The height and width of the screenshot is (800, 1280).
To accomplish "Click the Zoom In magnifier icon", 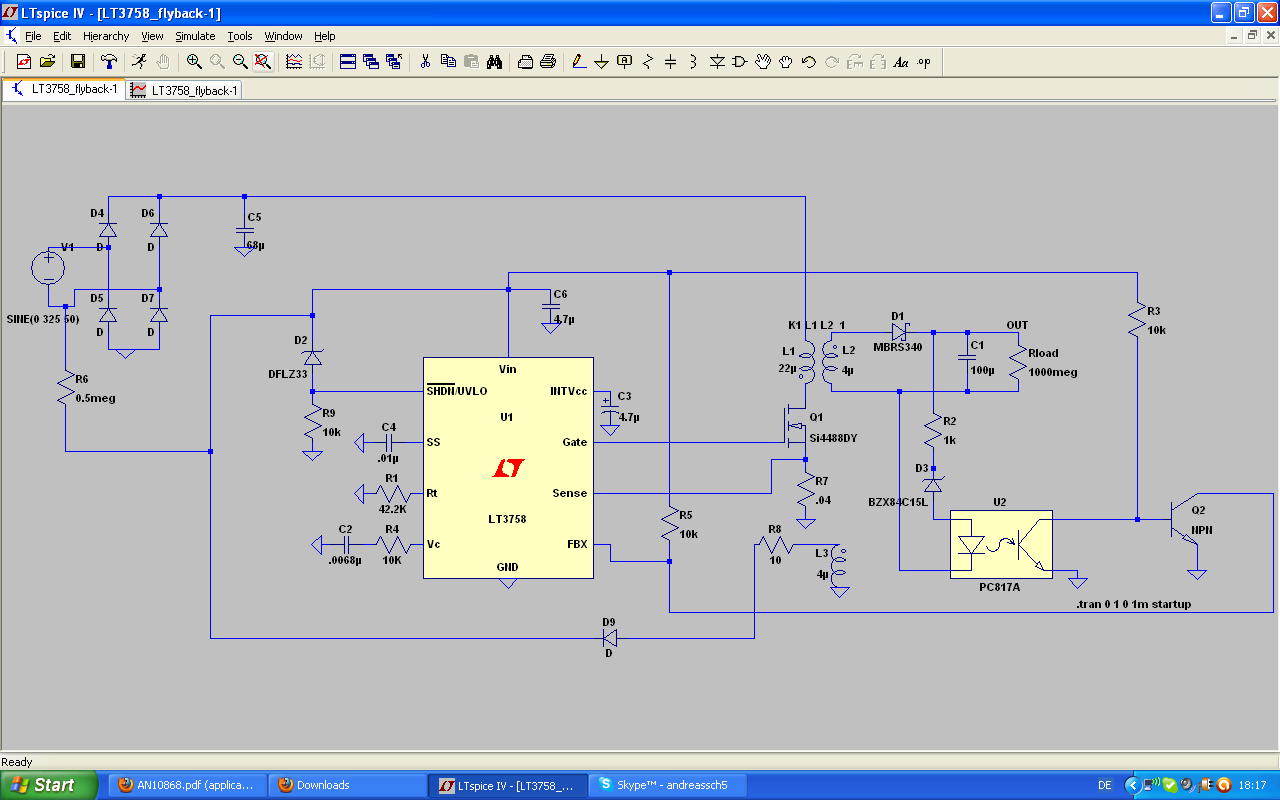I will pos(194,61).
